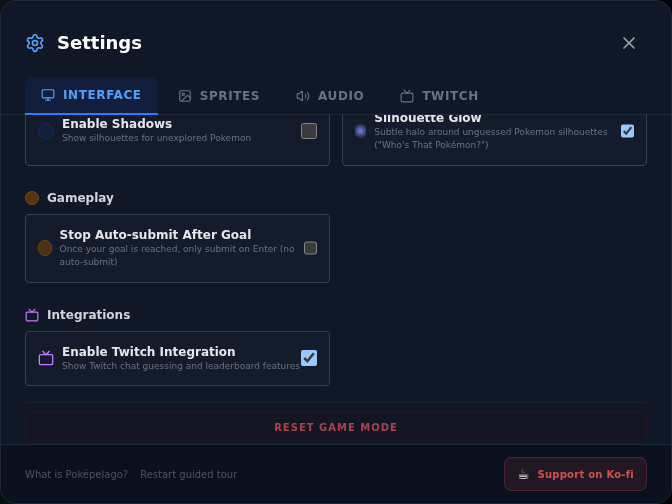Open the Twitch tab
The width and height of the screenshot is (672, 504).
[x=439, y=96]
